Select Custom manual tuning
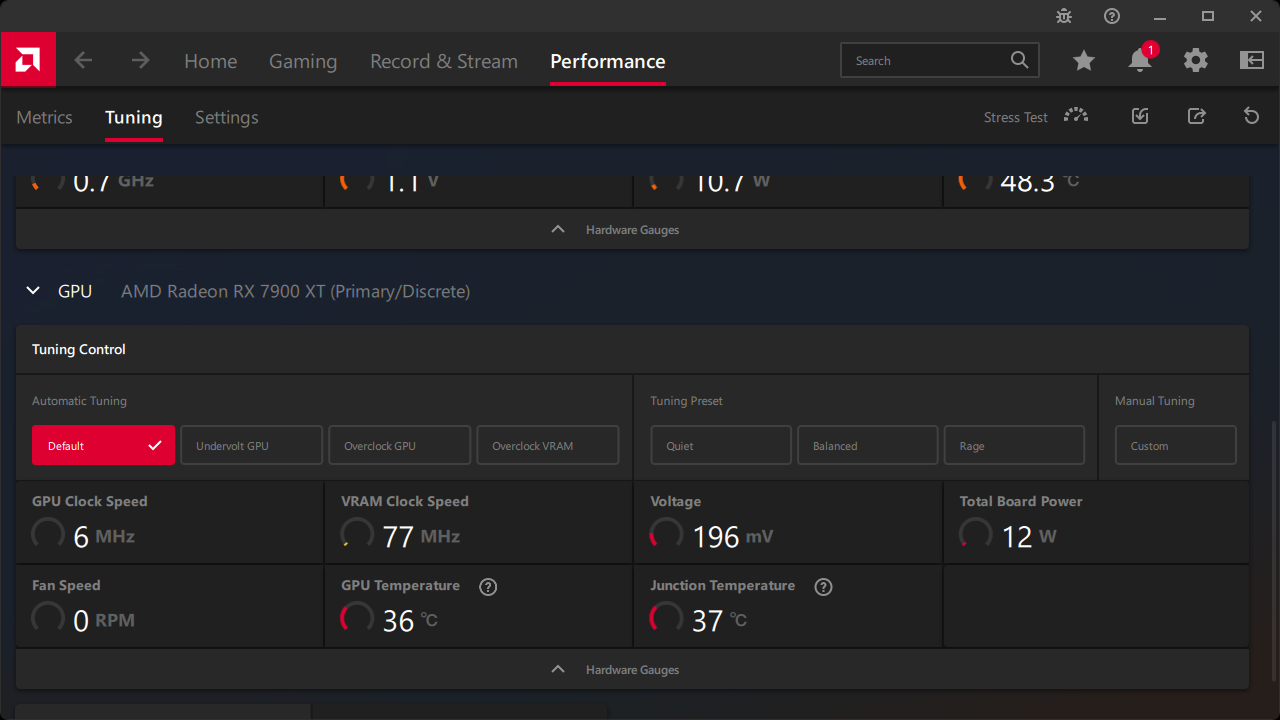The image size is (1280, 720). 1176,445
